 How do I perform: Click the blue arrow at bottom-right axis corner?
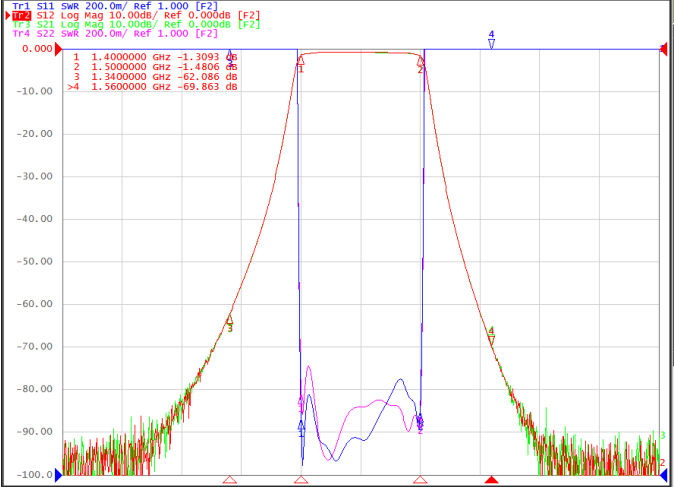[x=663, y=475]
